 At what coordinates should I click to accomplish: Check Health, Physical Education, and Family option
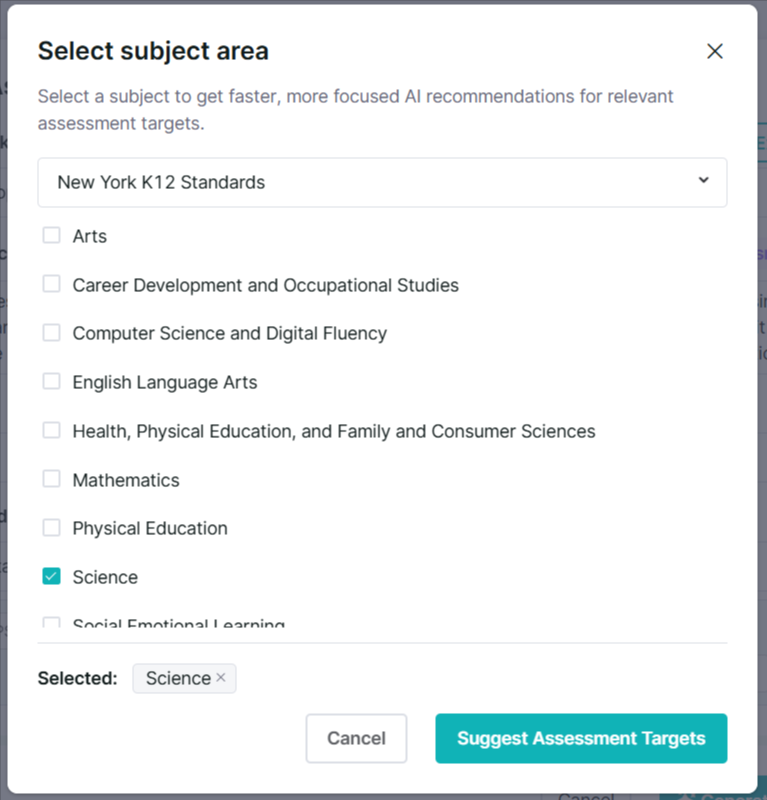(52, 430)
